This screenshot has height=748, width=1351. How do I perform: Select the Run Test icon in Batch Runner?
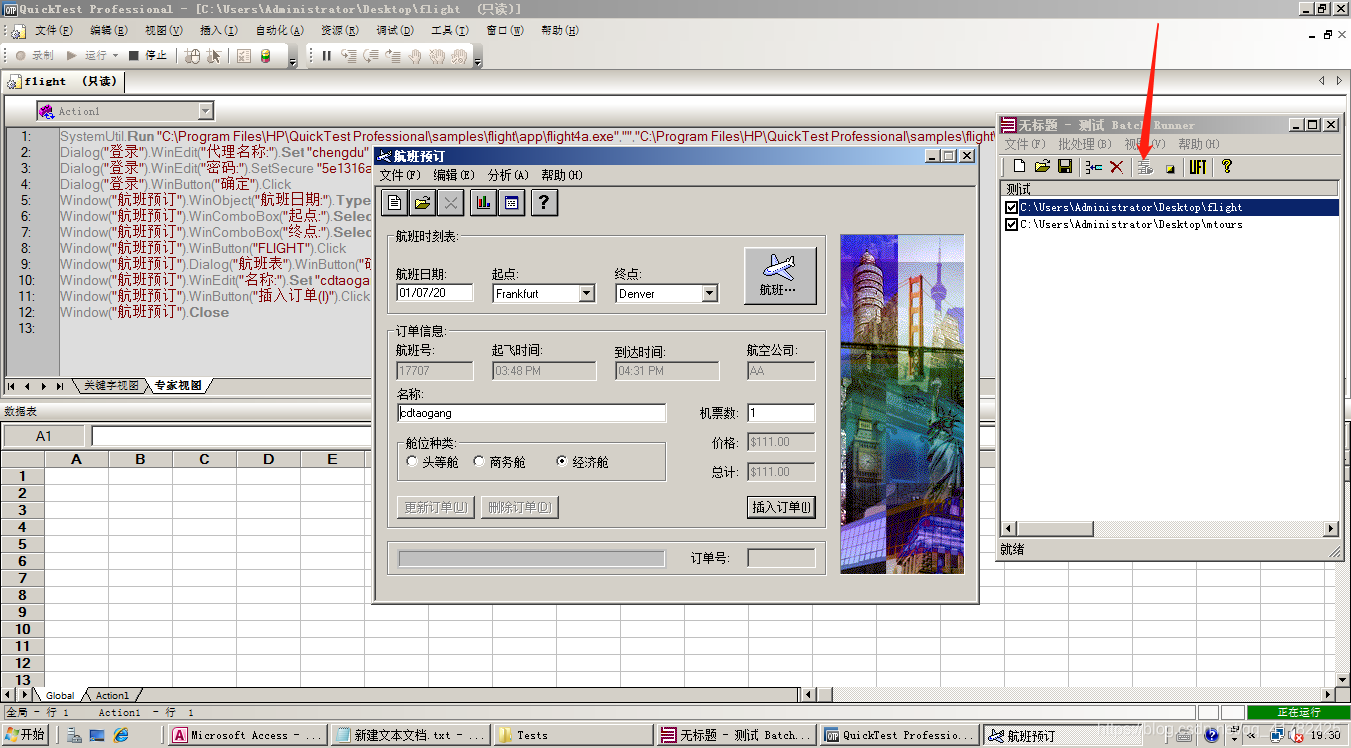point(1146,167)
